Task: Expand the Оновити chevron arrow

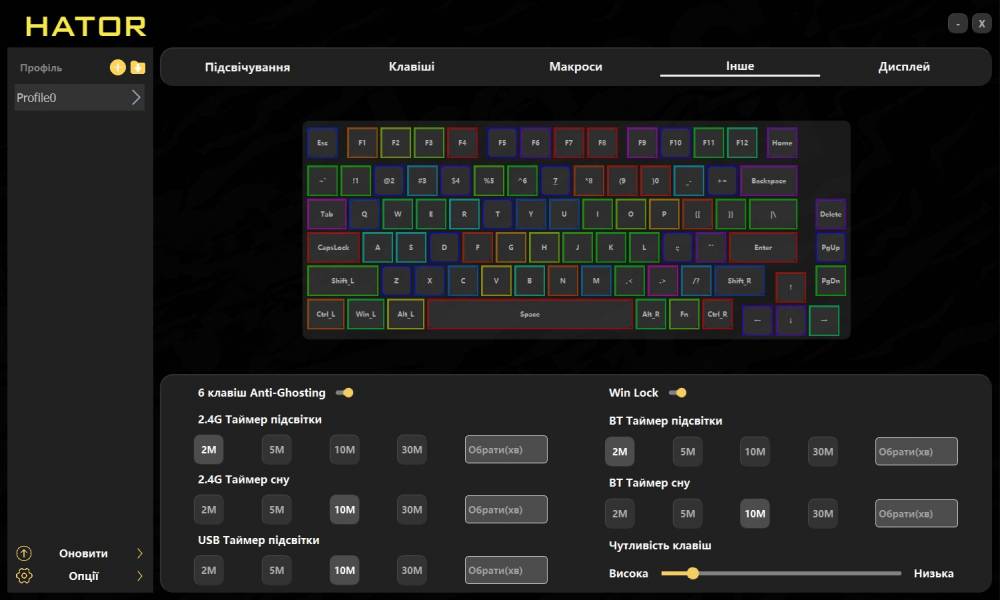Action: (139, 553)
